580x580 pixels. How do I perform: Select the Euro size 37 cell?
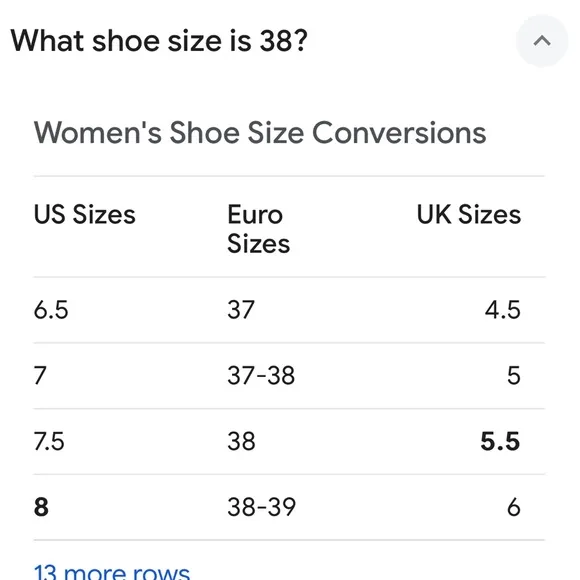(x=241, y=310)
